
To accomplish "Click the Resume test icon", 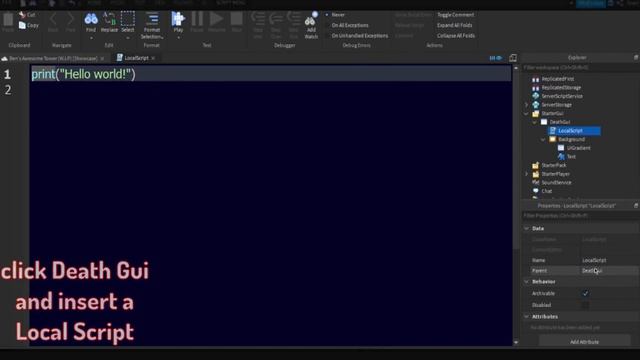I will [x=216, y=19].
